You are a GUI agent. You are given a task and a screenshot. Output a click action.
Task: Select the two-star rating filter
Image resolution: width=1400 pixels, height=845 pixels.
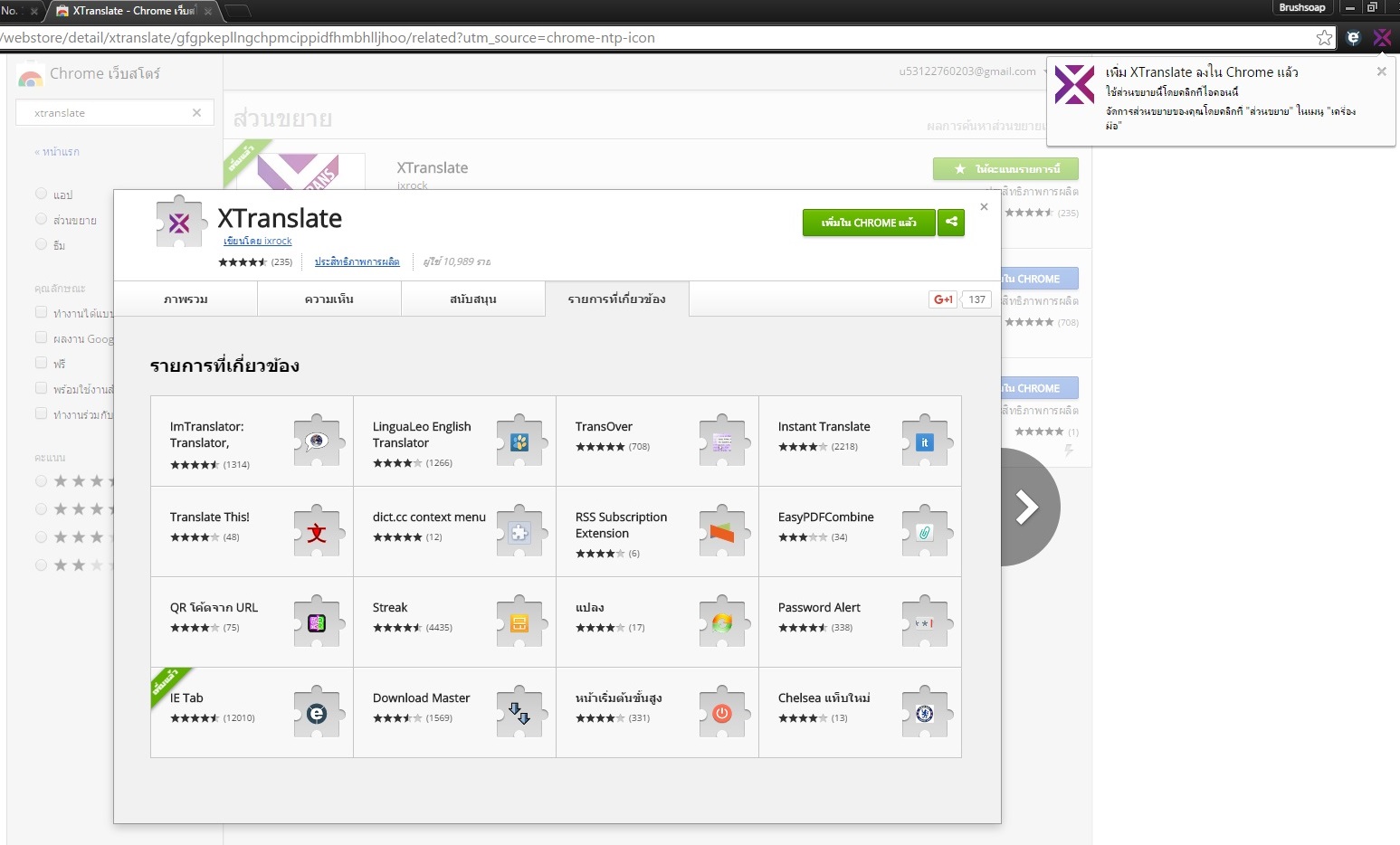41,565
